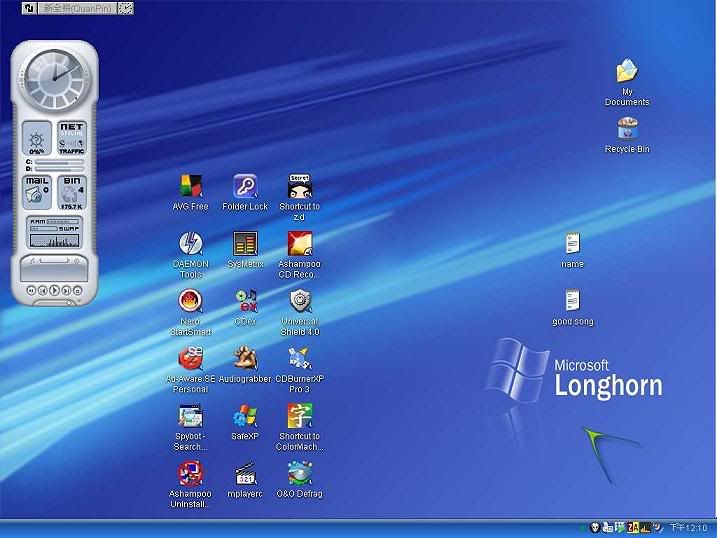Open ZoneAlarm ZA tray icon
The height and width of the screenshot is (538, 717).
633,527
